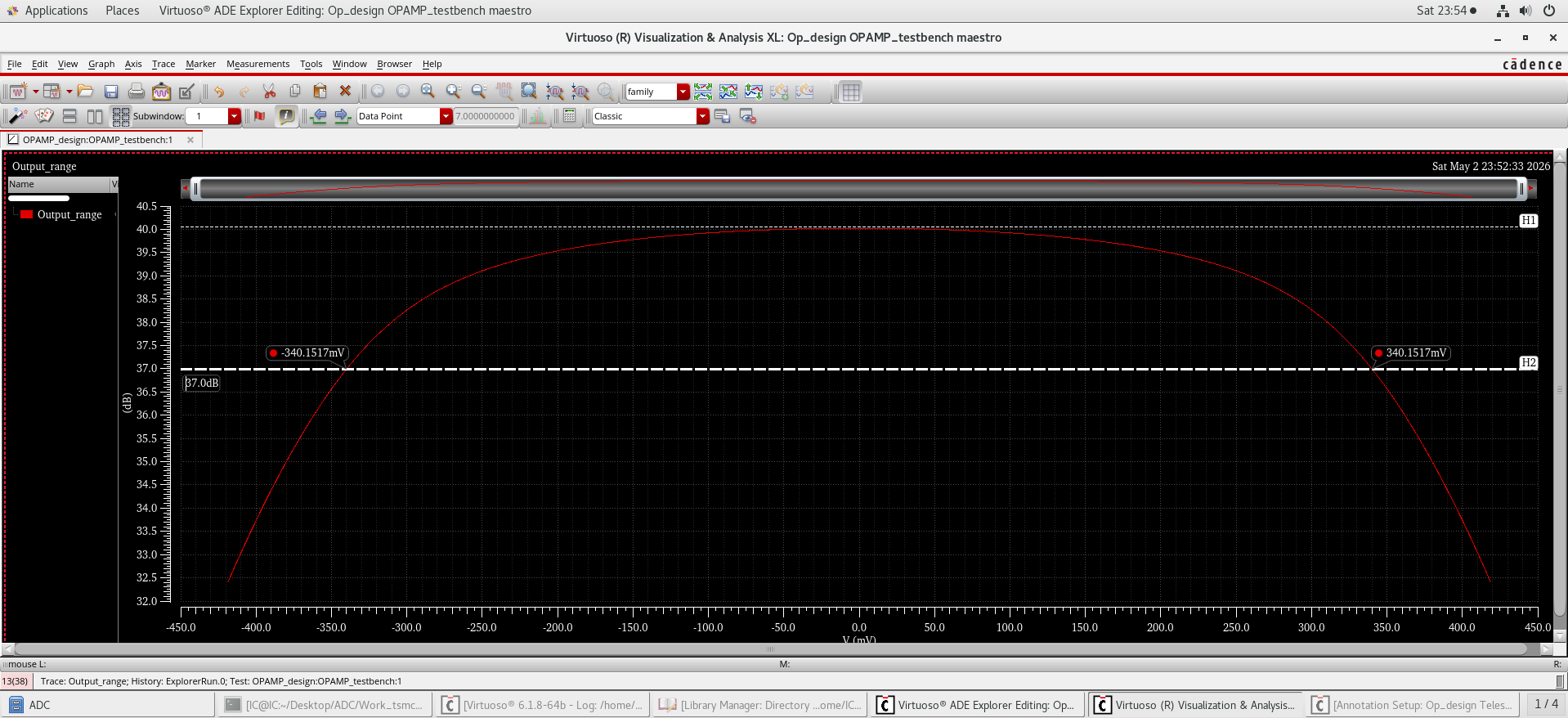Open the Trace menu
This screenshot has height=718, width=1568.
(164, 64)
